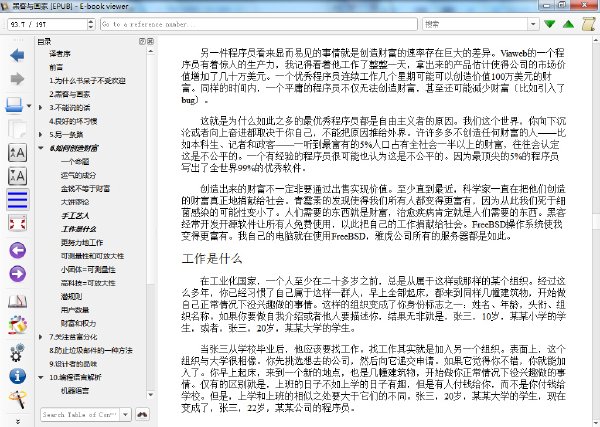Click the Search Table of Contents field
Screen dimensions: 600x427
pyautogui.click(x=80, y=414)
